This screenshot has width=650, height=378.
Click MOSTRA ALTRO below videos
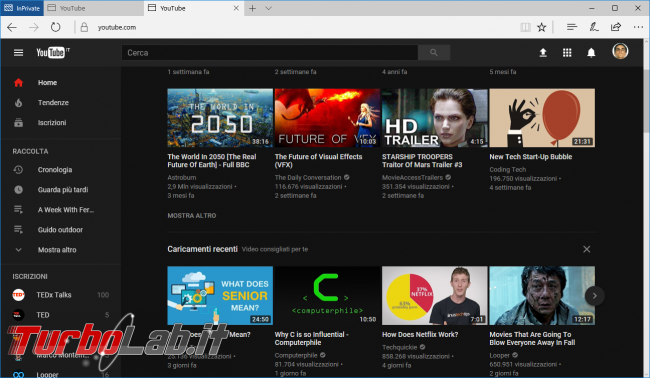click(192, 216)
